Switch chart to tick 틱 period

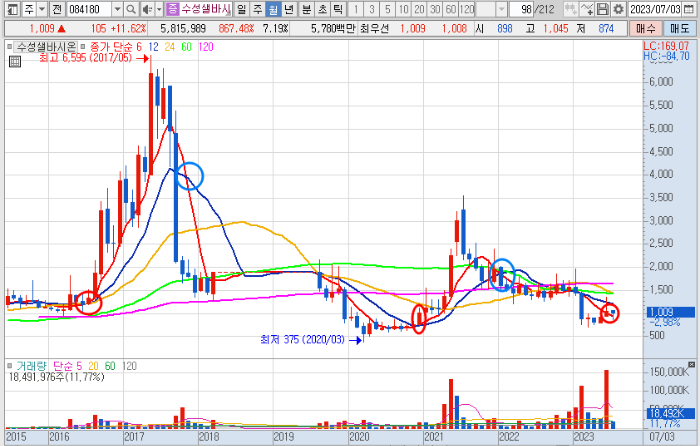point(338,9)
